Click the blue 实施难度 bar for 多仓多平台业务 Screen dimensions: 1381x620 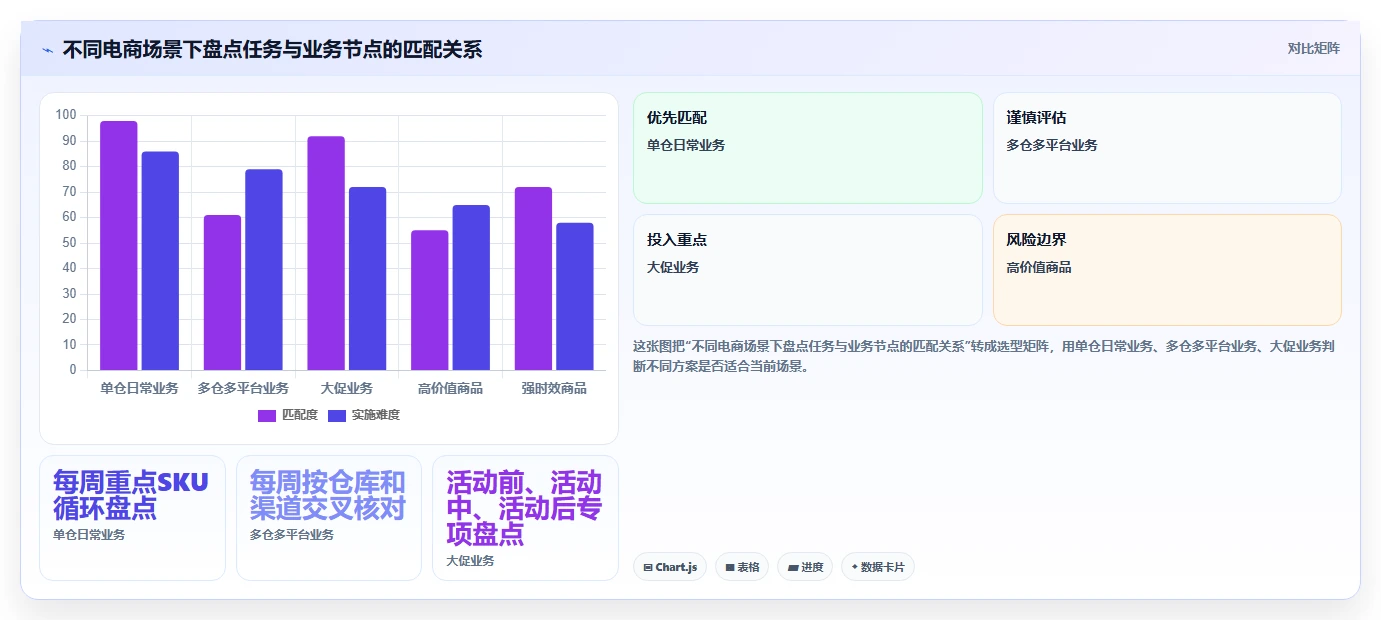point(264,270)
